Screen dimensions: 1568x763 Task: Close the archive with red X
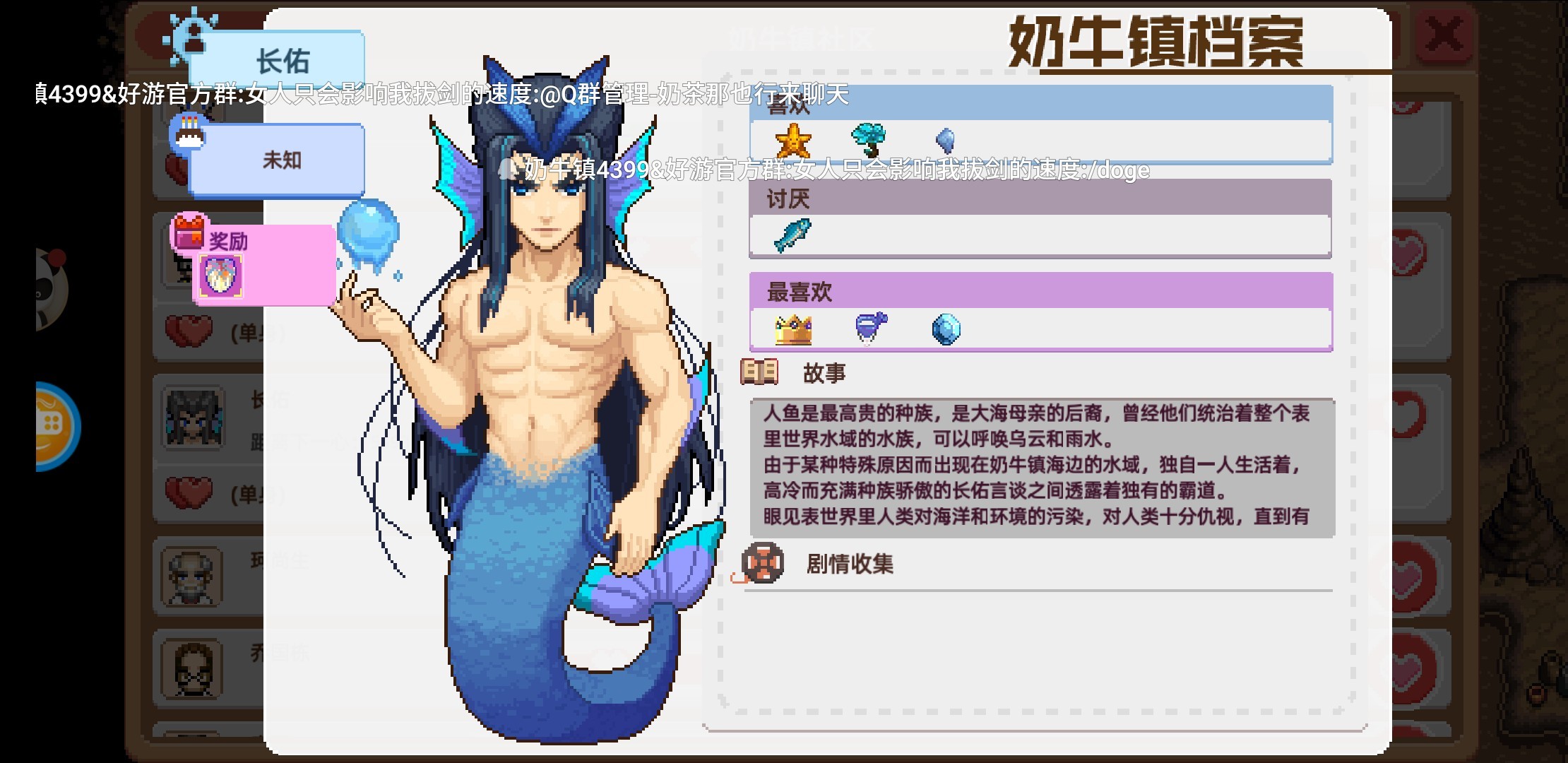click(x=1444, y=35)
